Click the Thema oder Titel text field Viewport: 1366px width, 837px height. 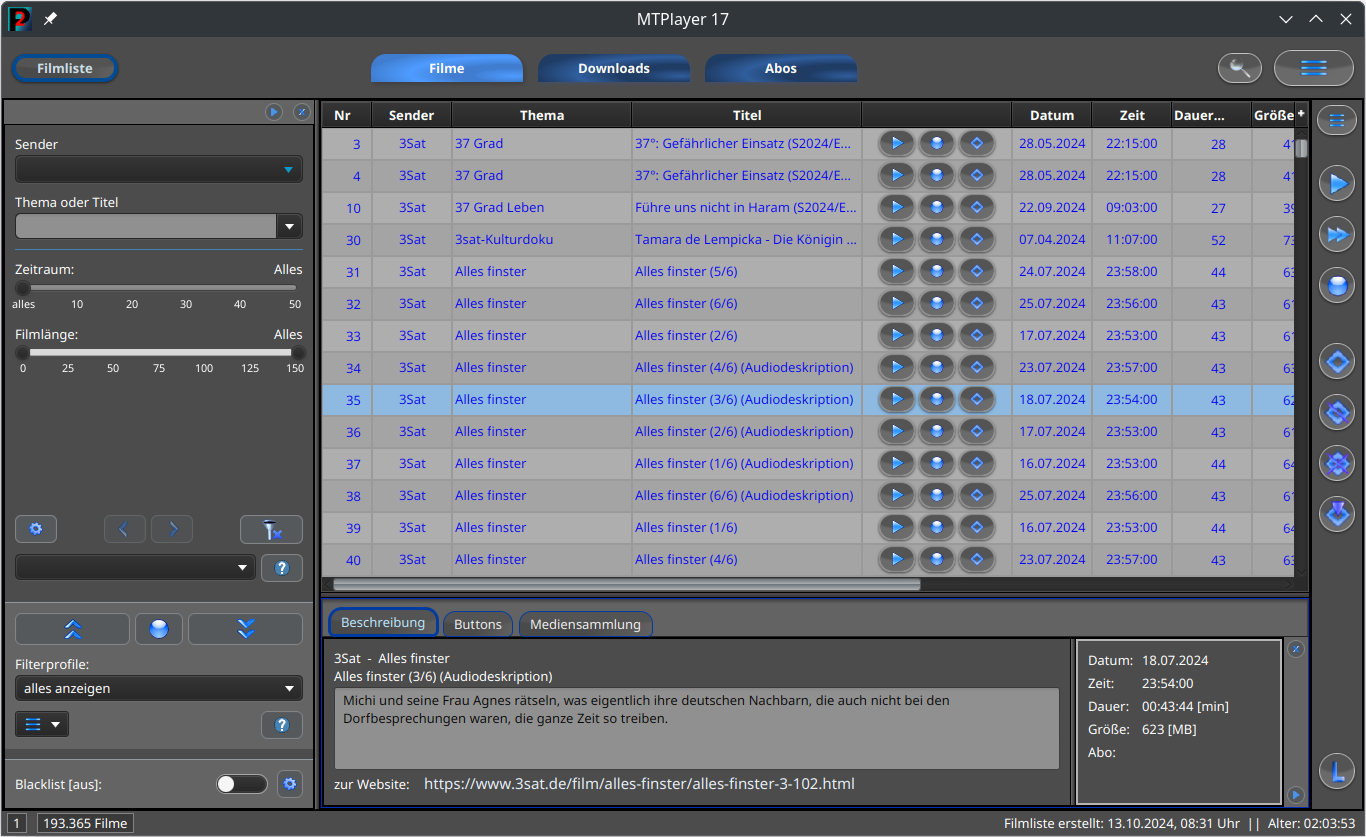(145, 226)
